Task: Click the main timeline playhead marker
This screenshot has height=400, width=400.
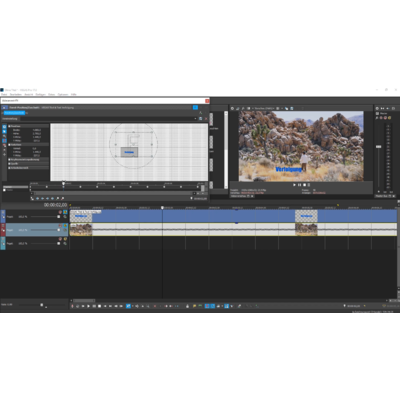Action: tap(163, 208)
